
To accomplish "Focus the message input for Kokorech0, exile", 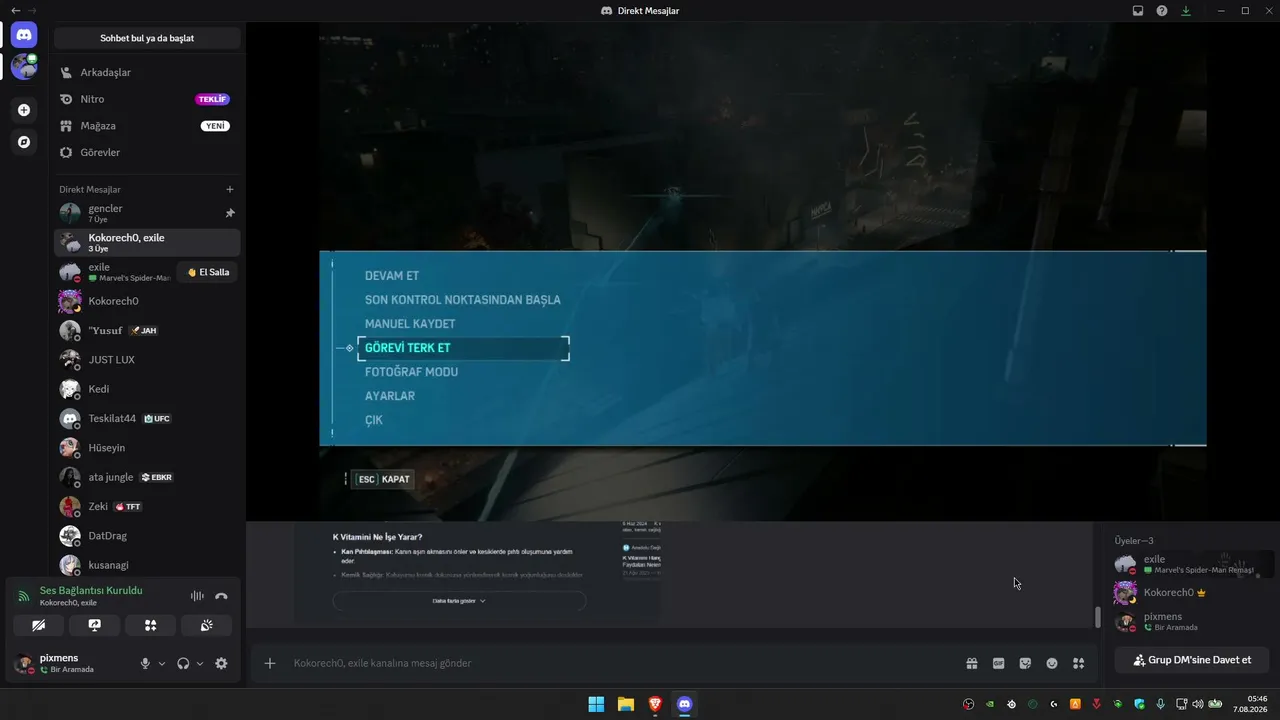I will pyautogui.click(x=618, y=663).
